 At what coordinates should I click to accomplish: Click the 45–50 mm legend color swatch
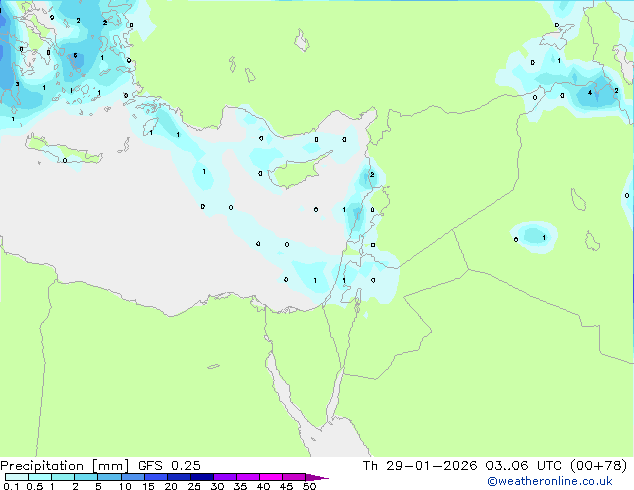click(x=294, y=477)
